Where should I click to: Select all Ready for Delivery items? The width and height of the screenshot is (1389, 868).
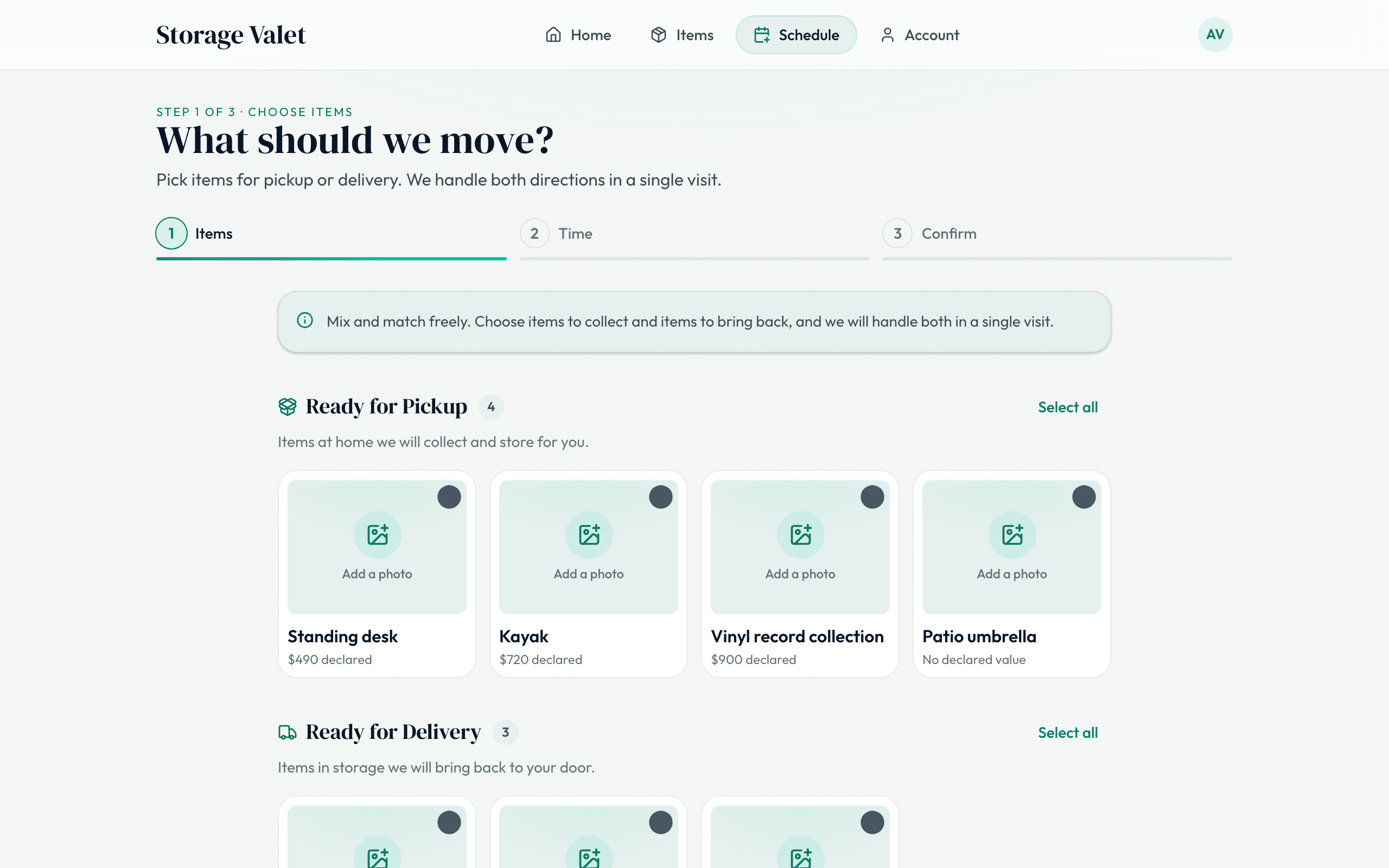click(x=1068, y=732)
